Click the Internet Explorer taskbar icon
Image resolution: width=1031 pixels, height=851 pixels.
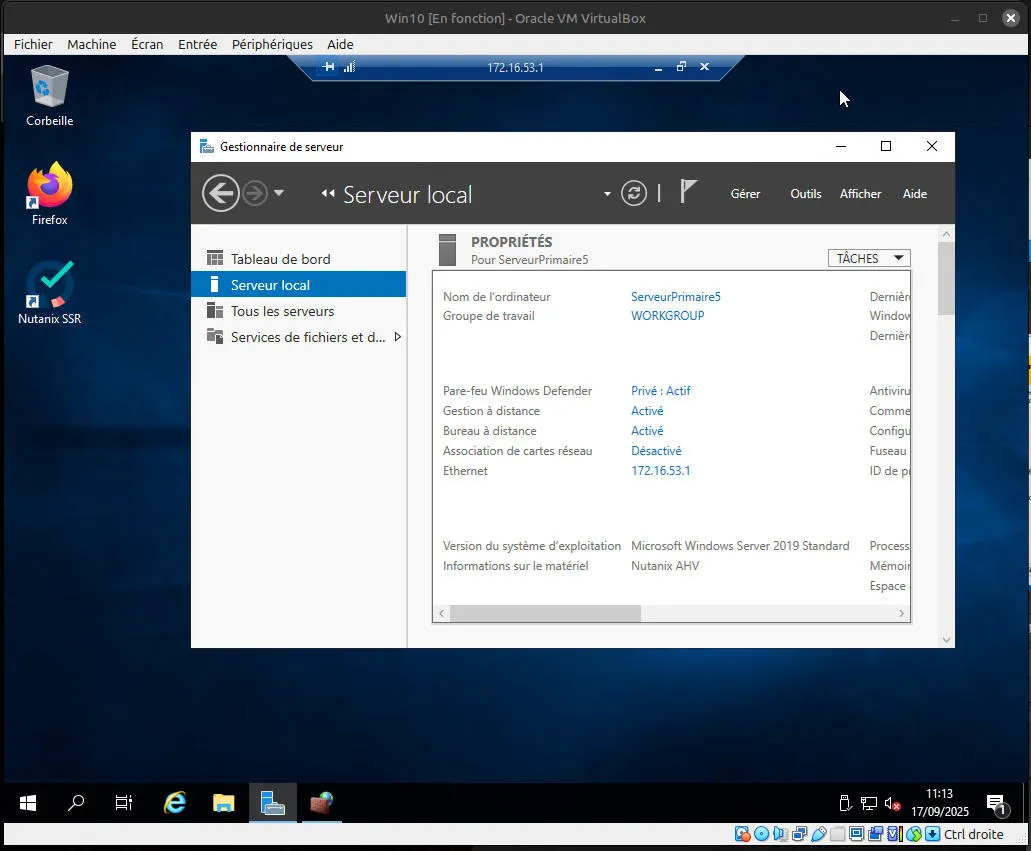tap(175, 802)
